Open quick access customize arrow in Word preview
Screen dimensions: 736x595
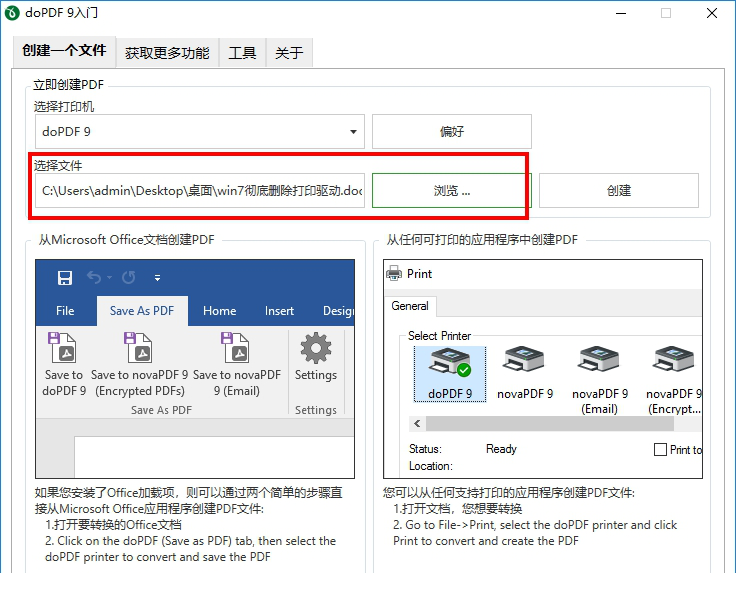(x=158, y=278)
